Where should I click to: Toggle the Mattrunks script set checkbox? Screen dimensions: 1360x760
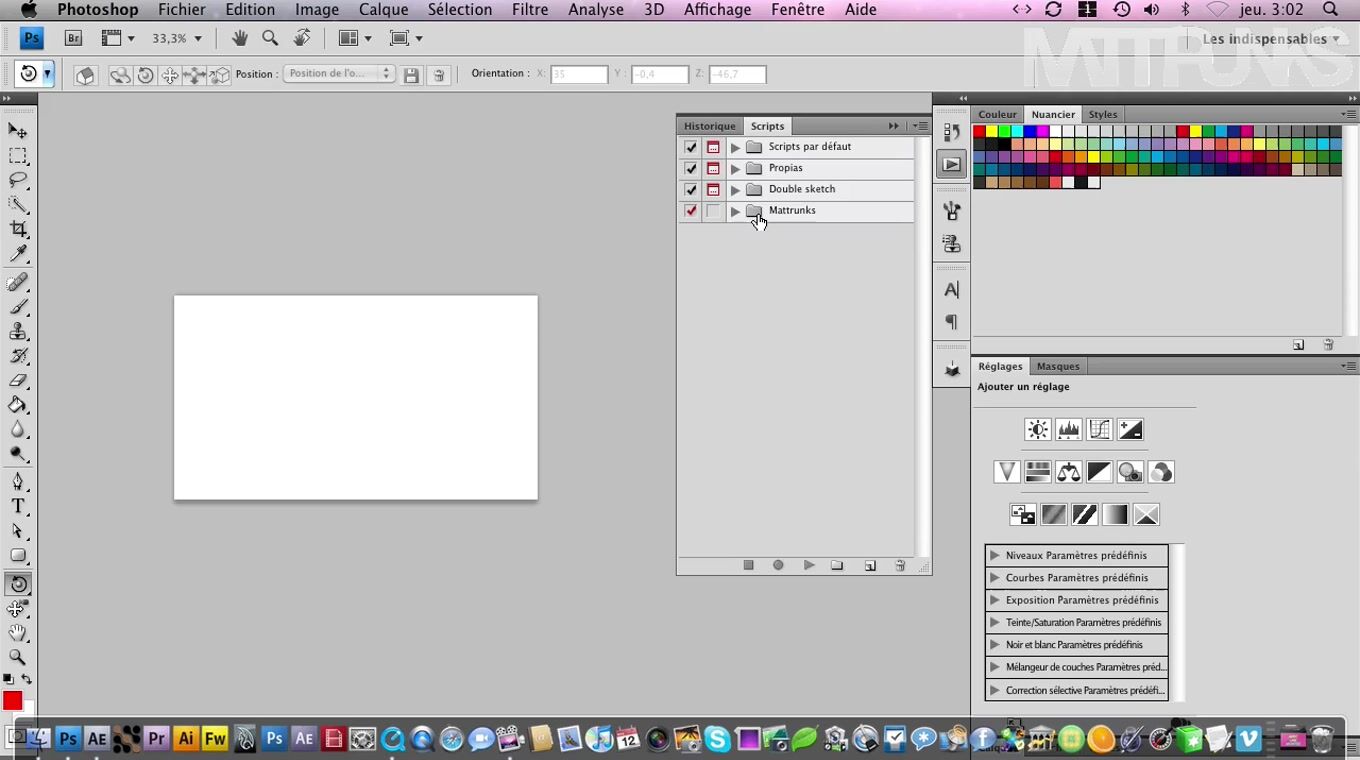point(691,211)
